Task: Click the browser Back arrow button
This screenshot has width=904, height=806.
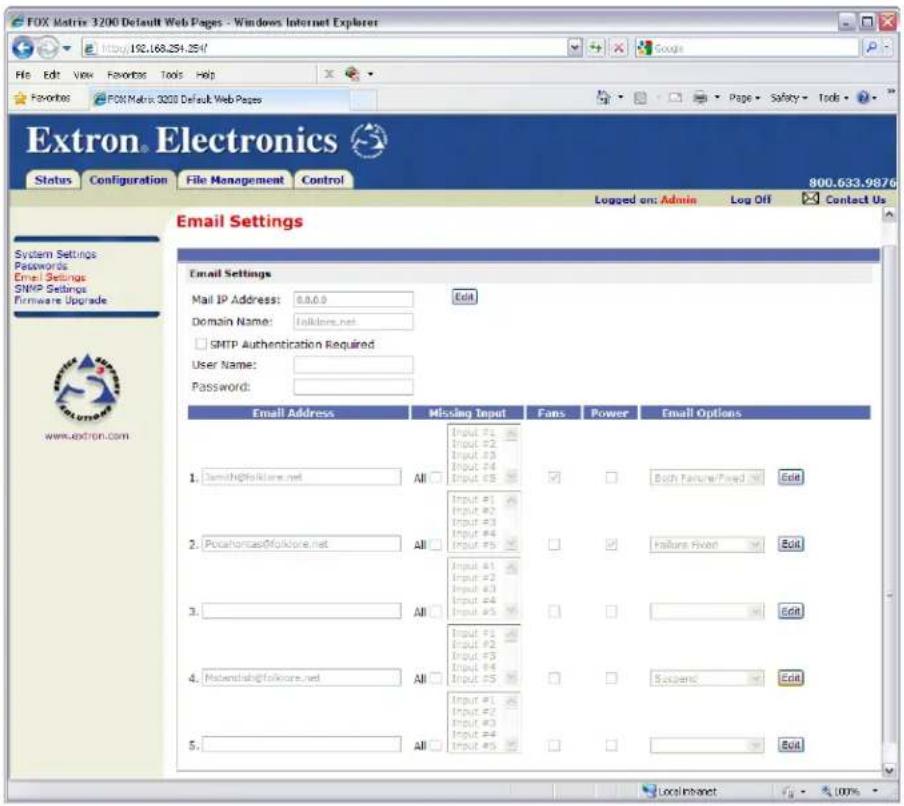Action: pos(22,48)
